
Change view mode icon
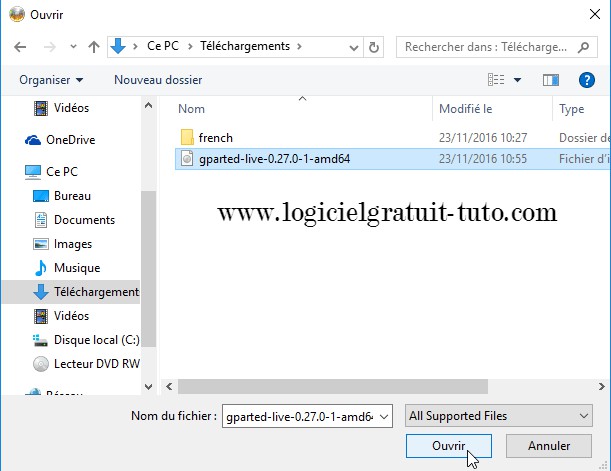[496, 80]
